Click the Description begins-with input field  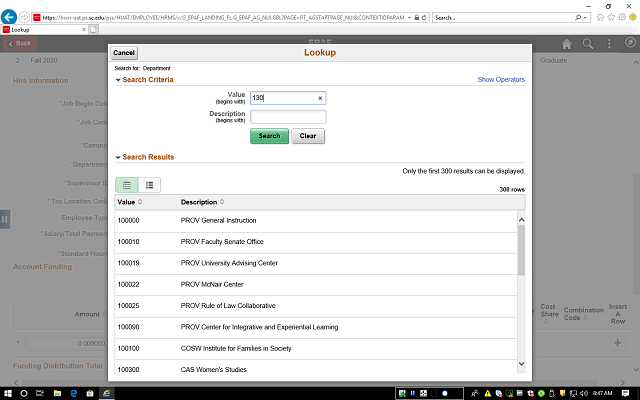(288, 117)
